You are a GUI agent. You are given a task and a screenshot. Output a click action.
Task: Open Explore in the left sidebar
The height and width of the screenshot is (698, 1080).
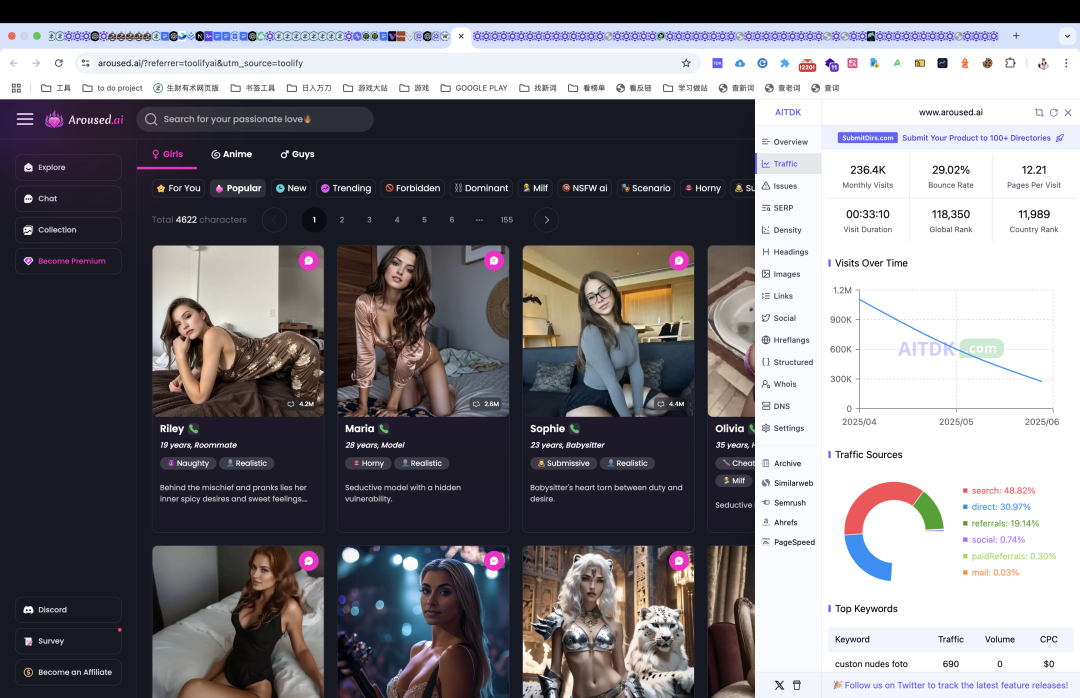pos(68,167)
